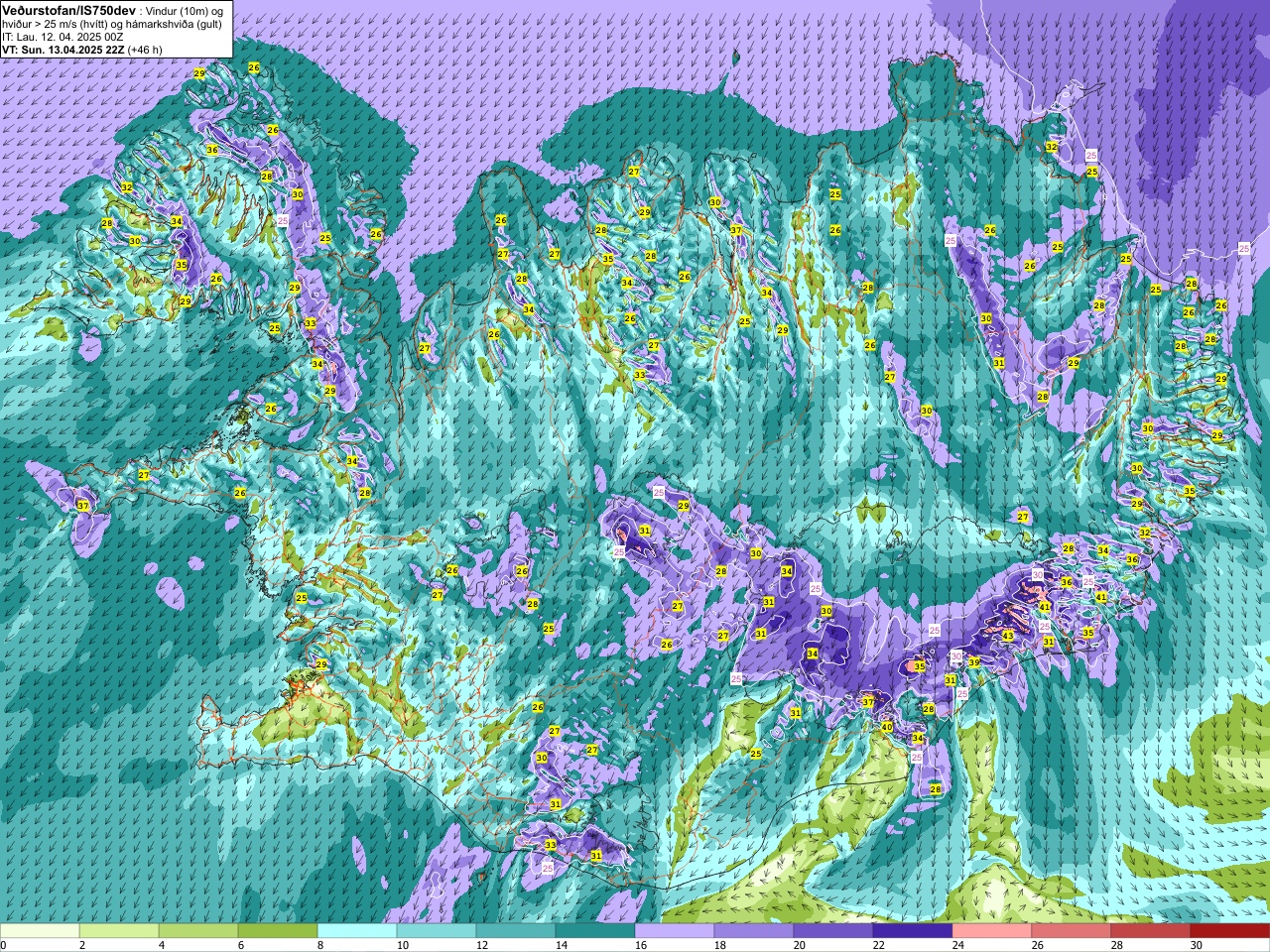Click the color scale tick label 16
Viewport: 1270px width, 952px height.
click(641, 945)
